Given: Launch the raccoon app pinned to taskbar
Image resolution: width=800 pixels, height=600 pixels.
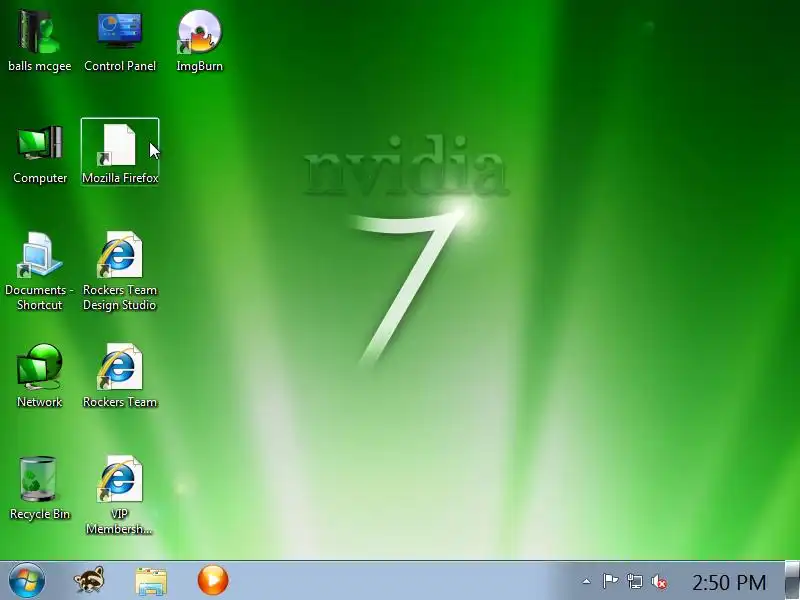Looking at the screenshot, I should (x=89, y=581).
